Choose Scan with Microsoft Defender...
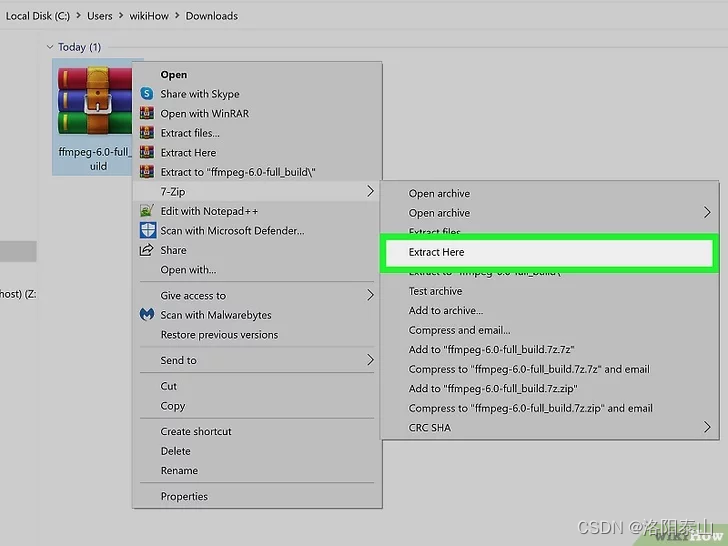 point(257,230)
